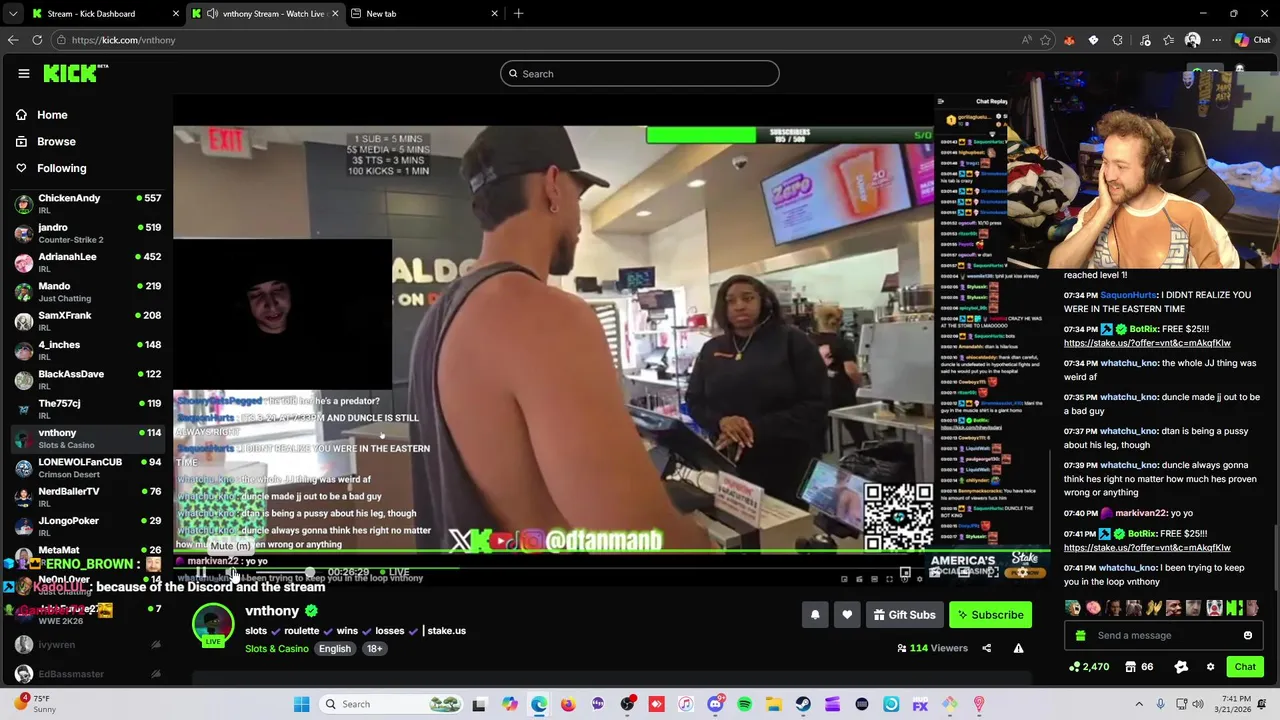1280x720 pixels.
Task: Go back in browser history
Action: click(x=12, y=40)
